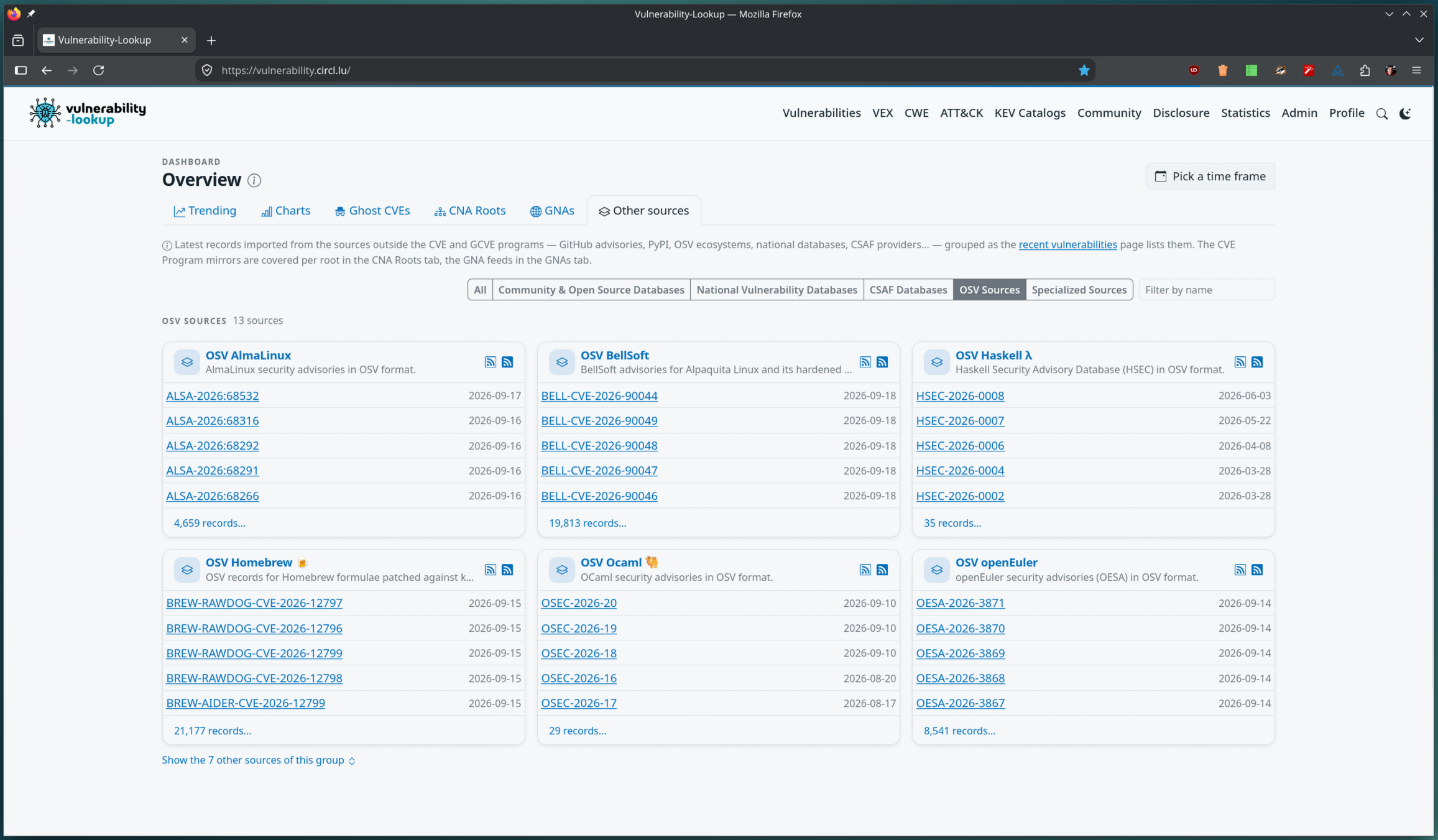The image size is (1438, 840).
Task: Click the layers icon on OSV Ocaml card
Action: 561,570
